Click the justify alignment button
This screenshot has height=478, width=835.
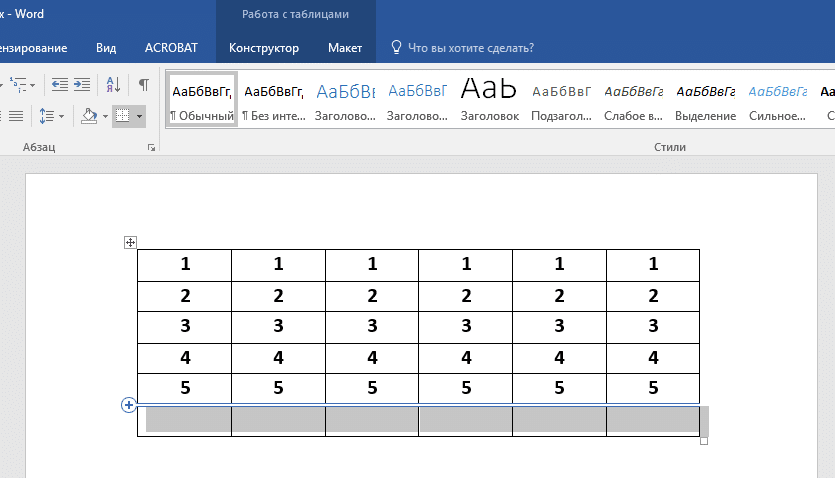pyautogui.click(x=15, y=116)
